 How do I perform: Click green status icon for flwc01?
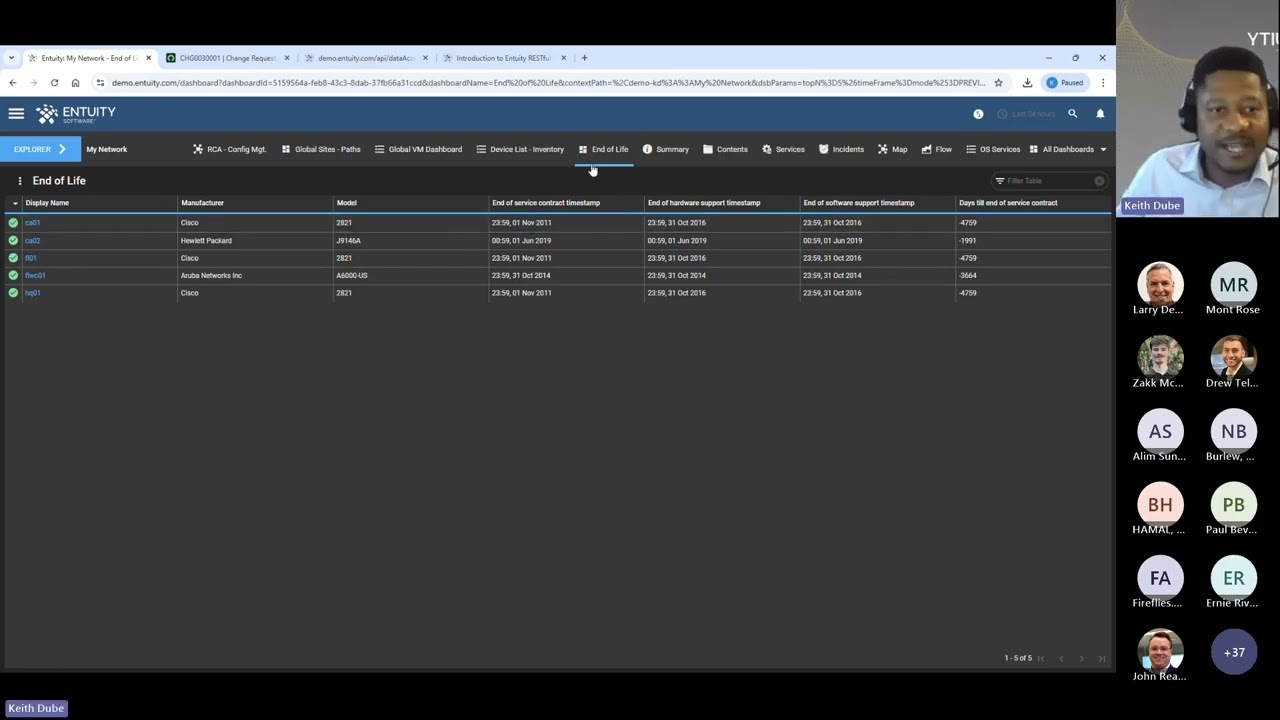[x=13, y=276]
